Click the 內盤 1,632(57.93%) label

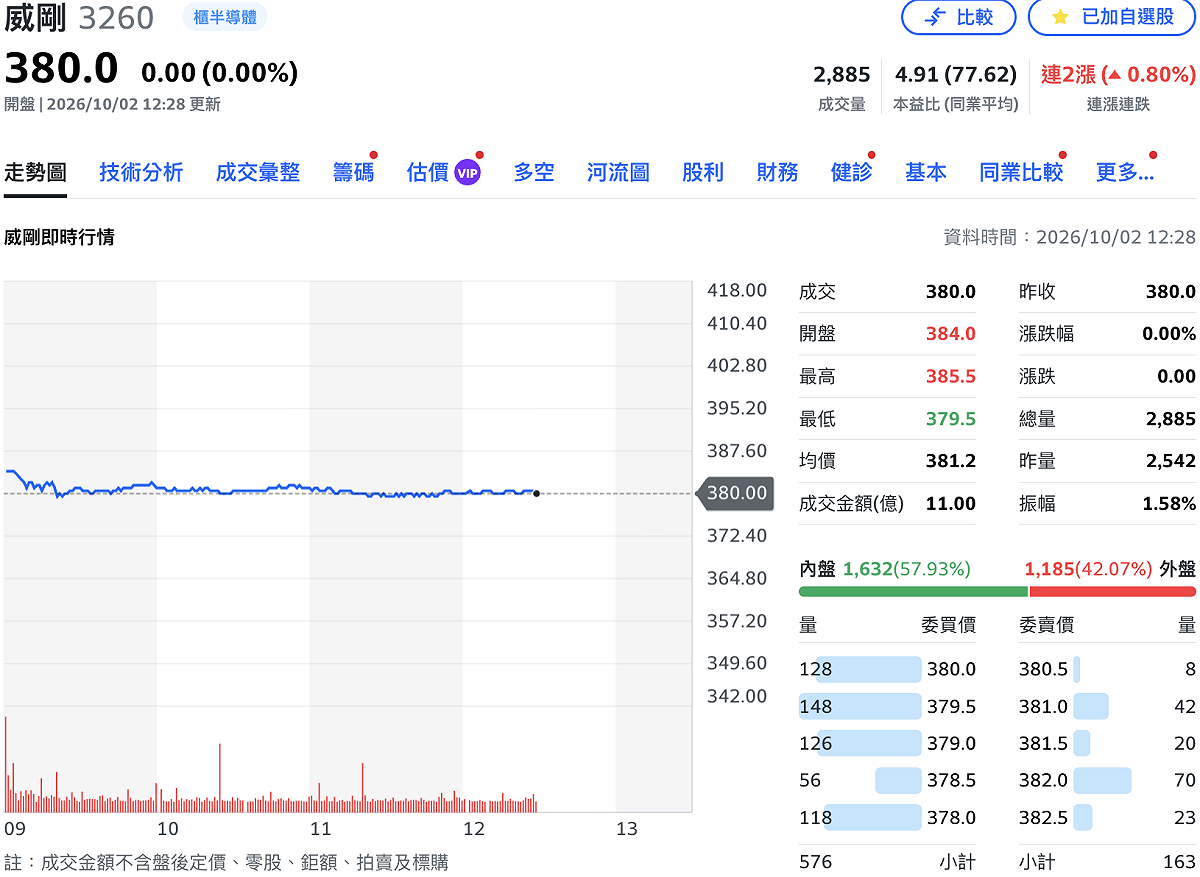point(885,569)
